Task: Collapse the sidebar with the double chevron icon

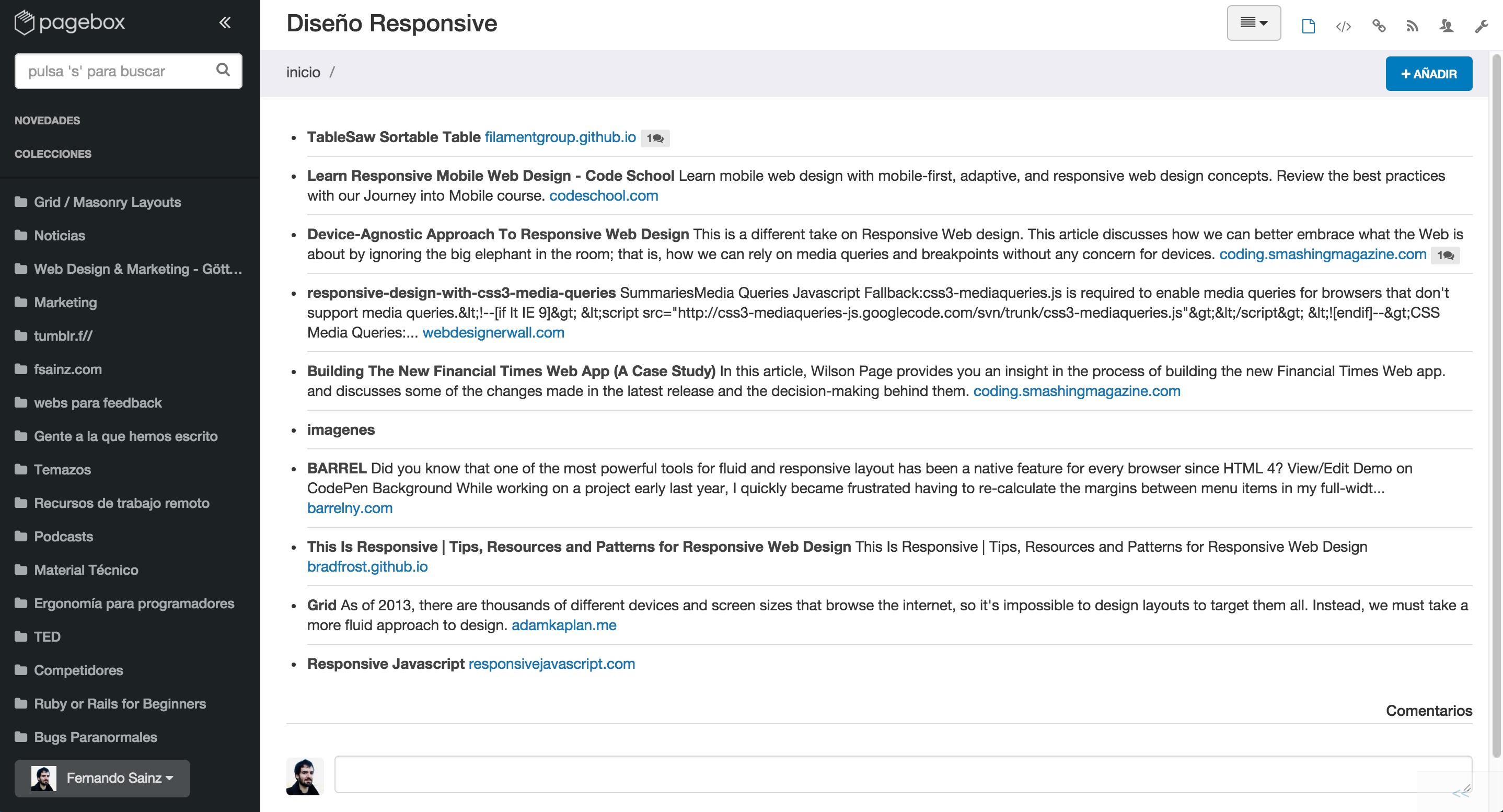Action: pos(225,23)
